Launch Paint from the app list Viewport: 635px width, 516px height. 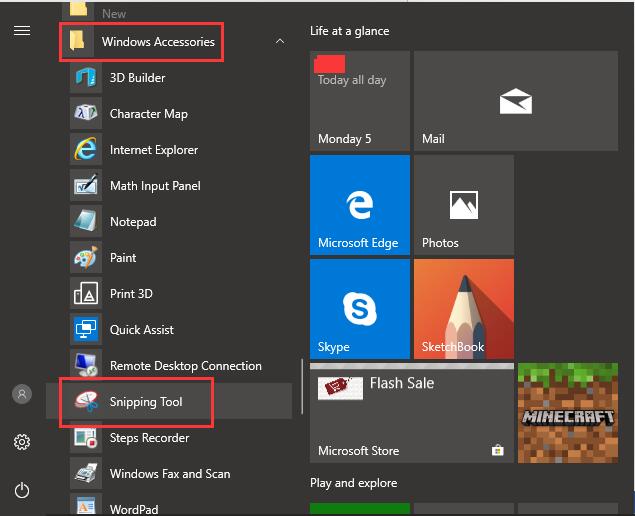pos(169,258)
